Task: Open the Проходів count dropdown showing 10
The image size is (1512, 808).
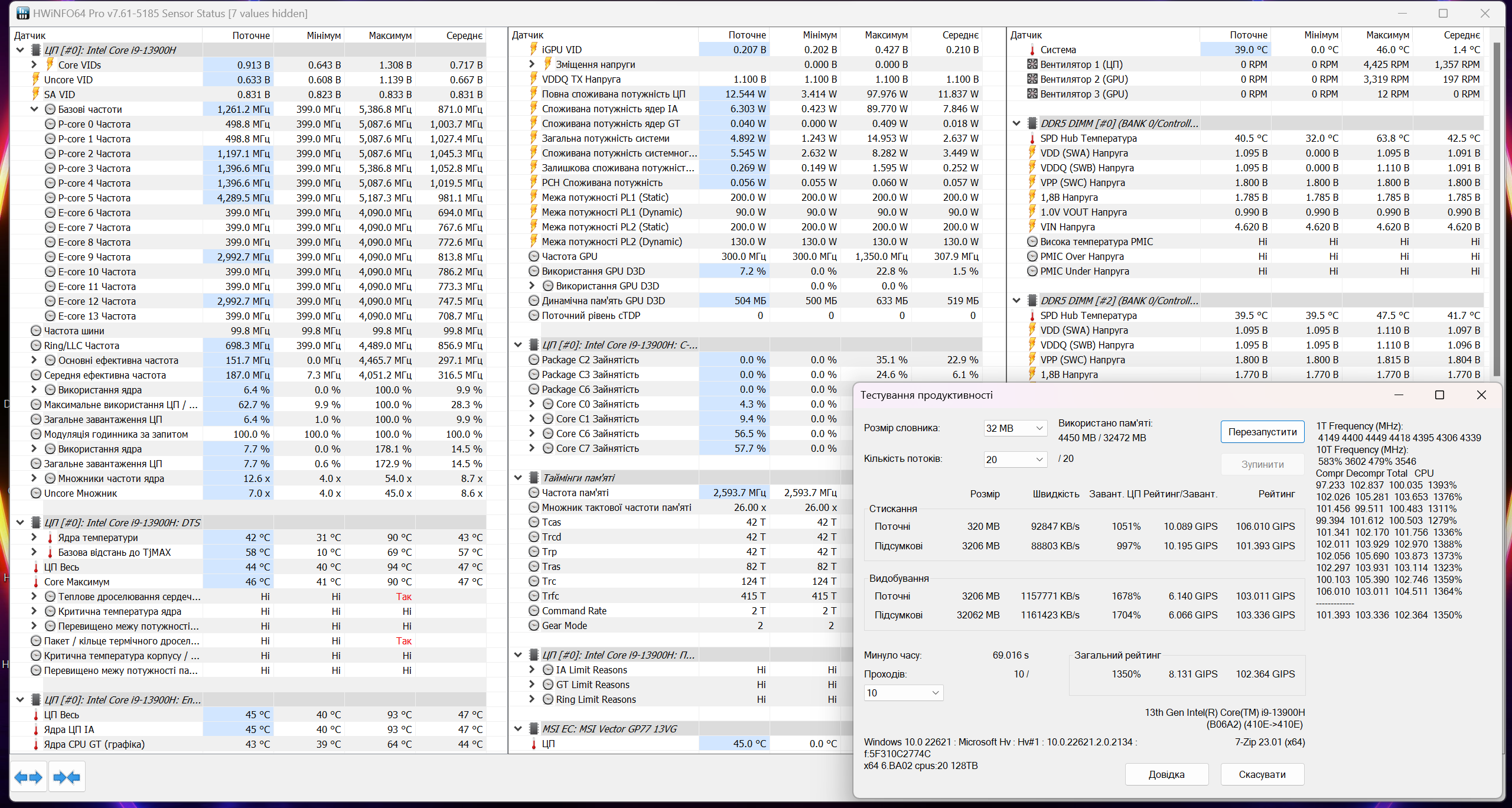Action: pos(903,693)
